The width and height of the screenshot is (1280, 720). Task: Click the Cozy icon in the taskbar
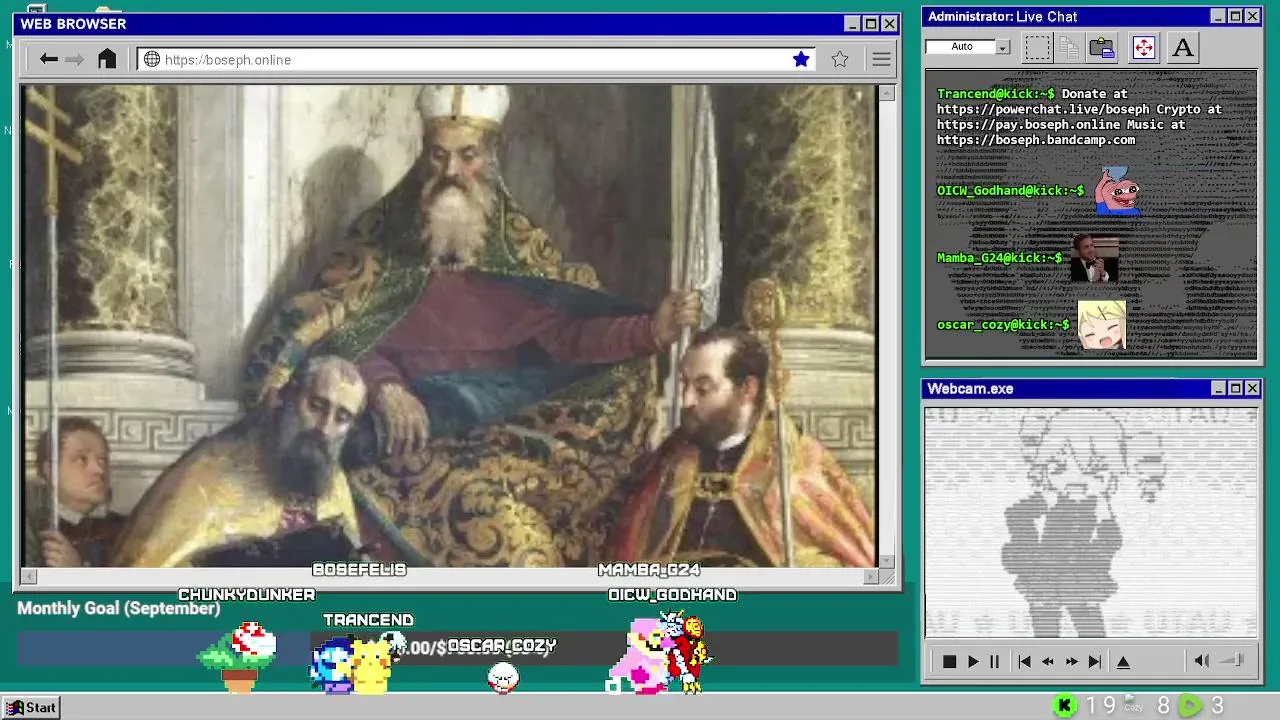coord(1132,705)
